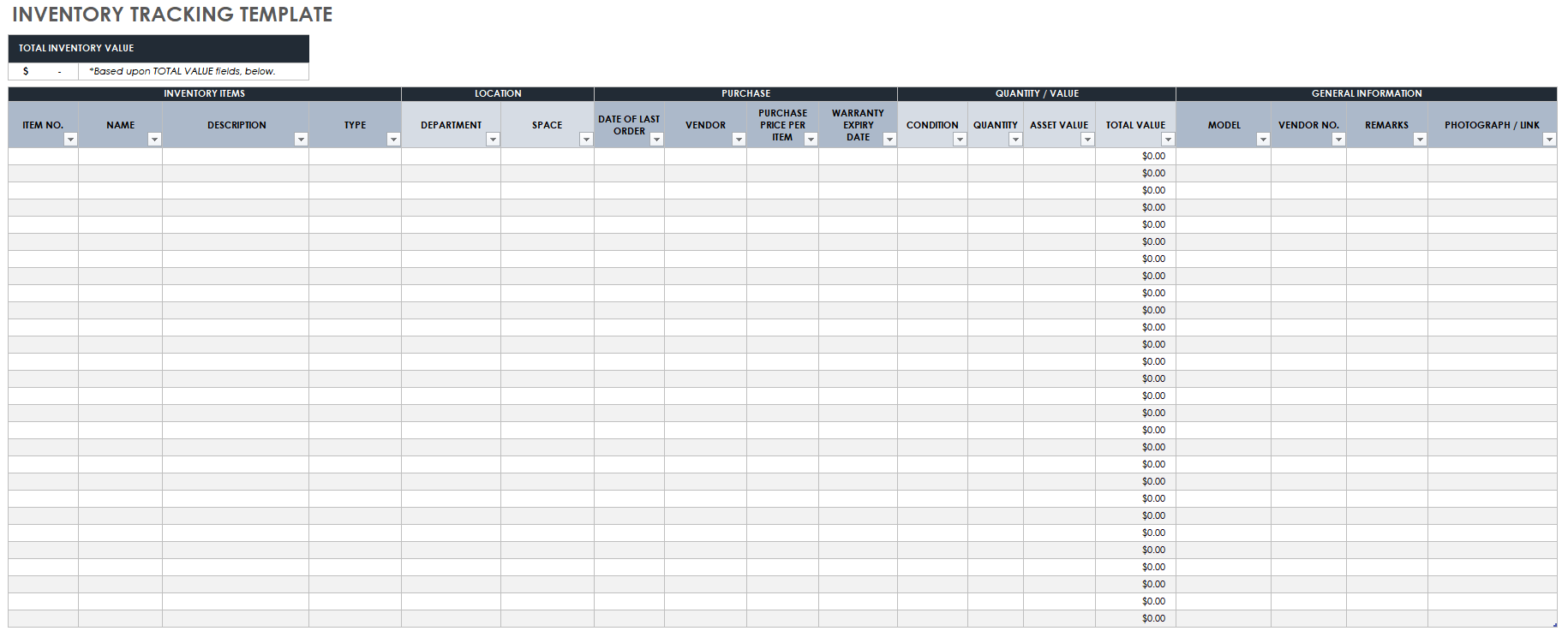The height and width of the screenshot is (631, 1568).
Task: Open the MODEL column filter dropdown
Action: tap(1263, 140)
